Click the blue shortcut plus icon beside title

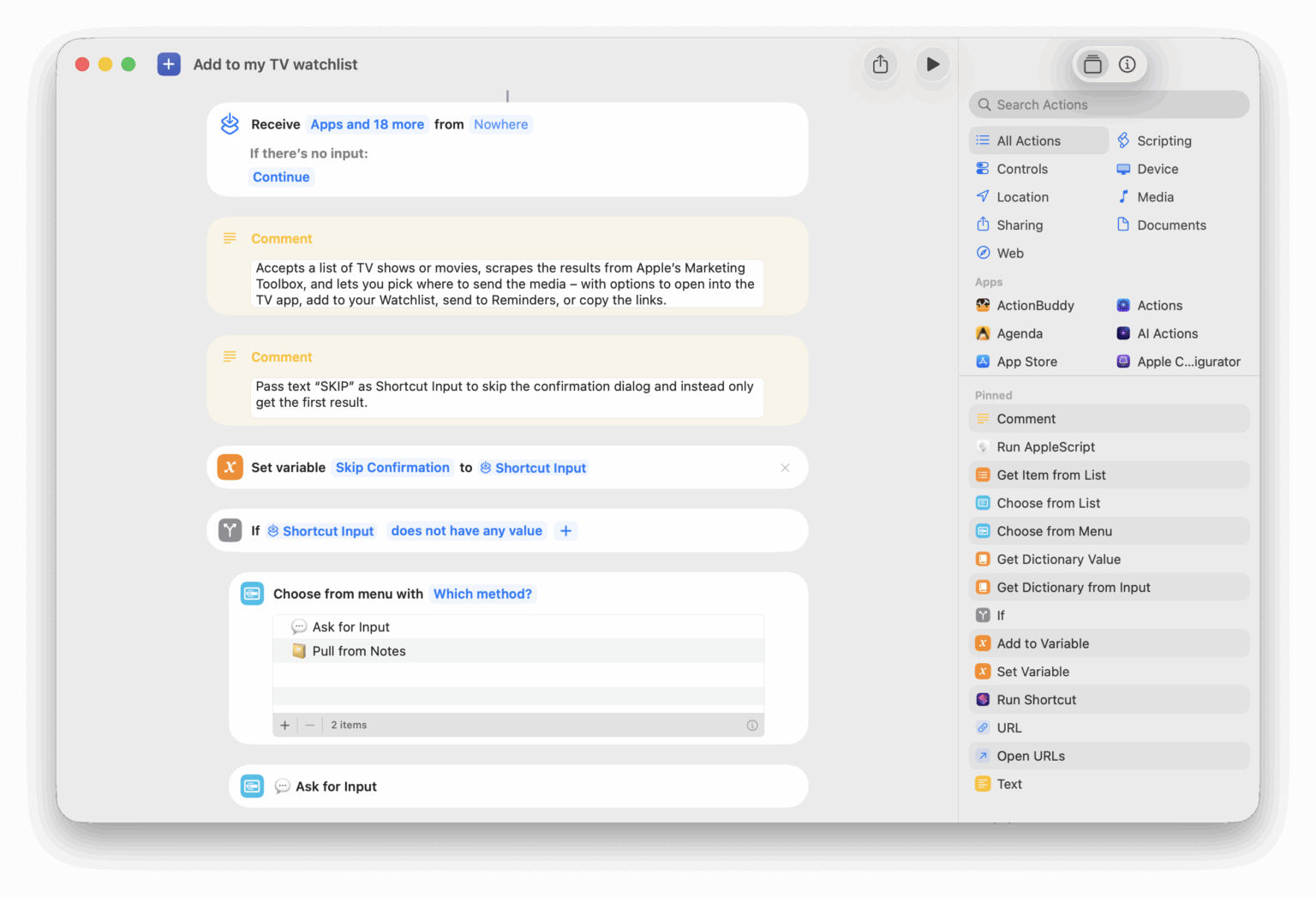(x=169, y=64)
